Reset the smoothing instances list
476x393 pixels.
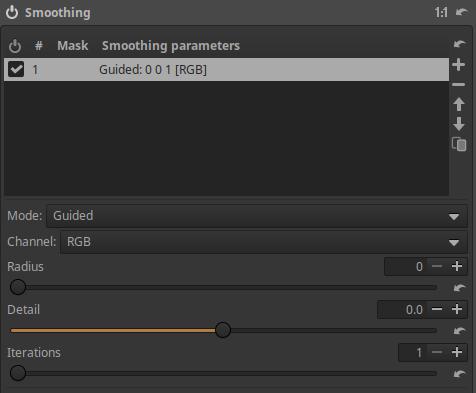pos(459,44)
